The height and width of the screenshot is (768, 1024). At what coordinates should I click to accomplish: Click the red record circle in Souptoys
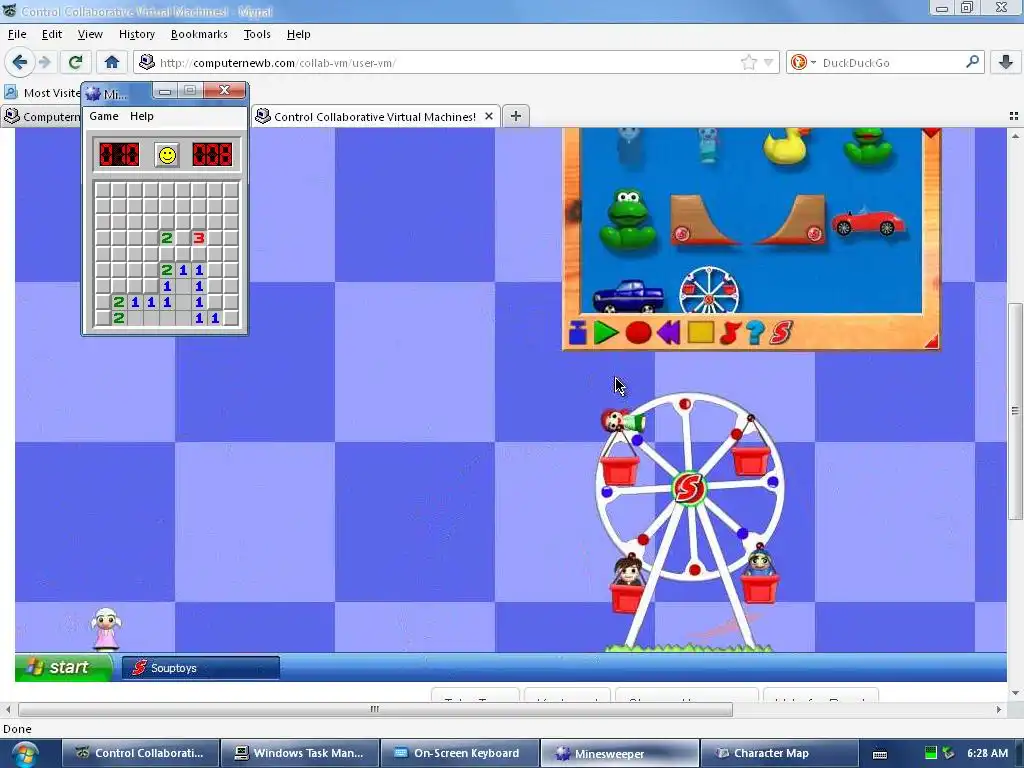click(x=638, y=332)
